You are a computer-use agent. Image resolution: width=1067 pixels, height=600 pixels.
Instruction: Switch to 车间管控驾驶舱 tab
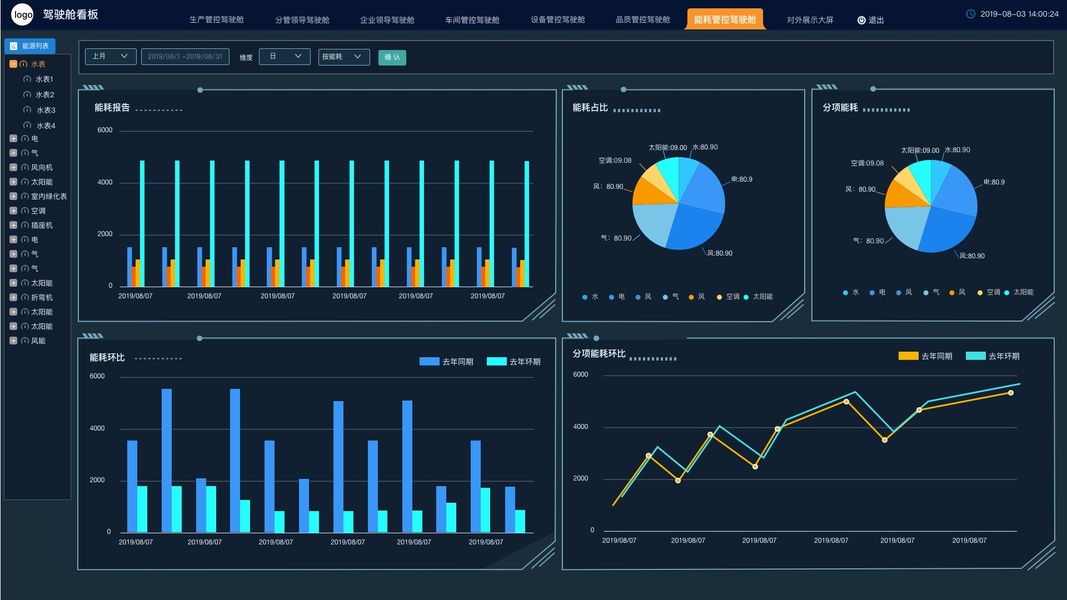coord(472,20)
